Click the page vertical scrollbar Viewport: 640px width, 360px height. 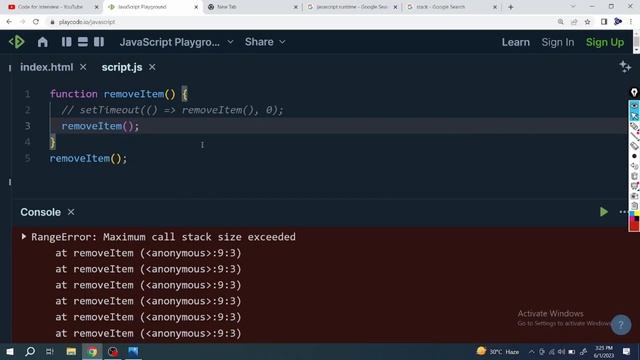tap(637, 42)
